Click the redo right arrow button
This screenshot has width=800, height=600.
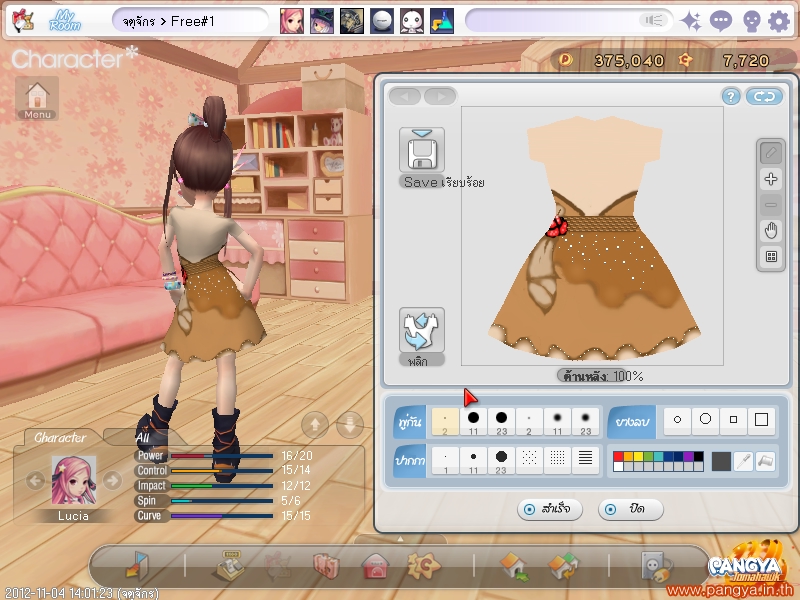[440, 96]
